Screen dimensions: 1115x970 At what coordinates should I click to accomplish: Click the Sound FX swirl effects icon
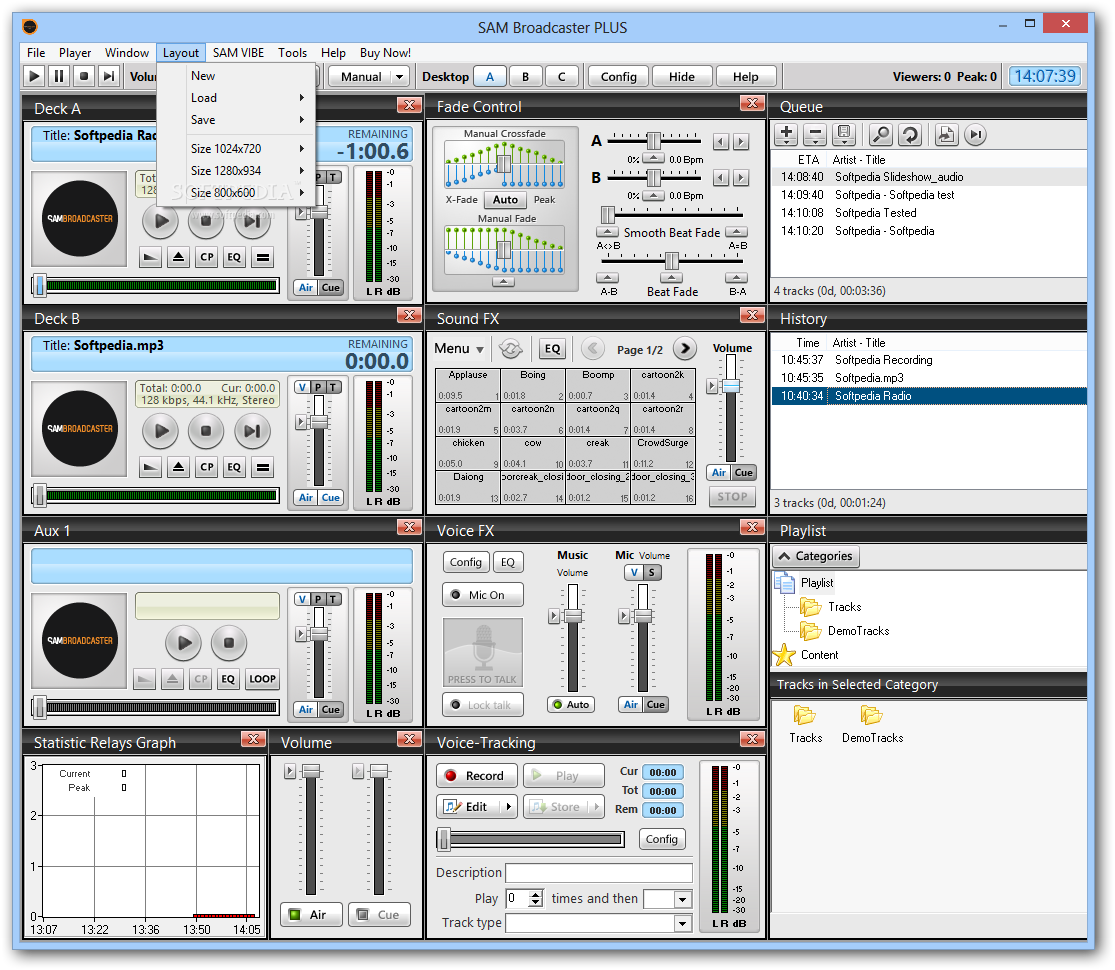(510, 348)
